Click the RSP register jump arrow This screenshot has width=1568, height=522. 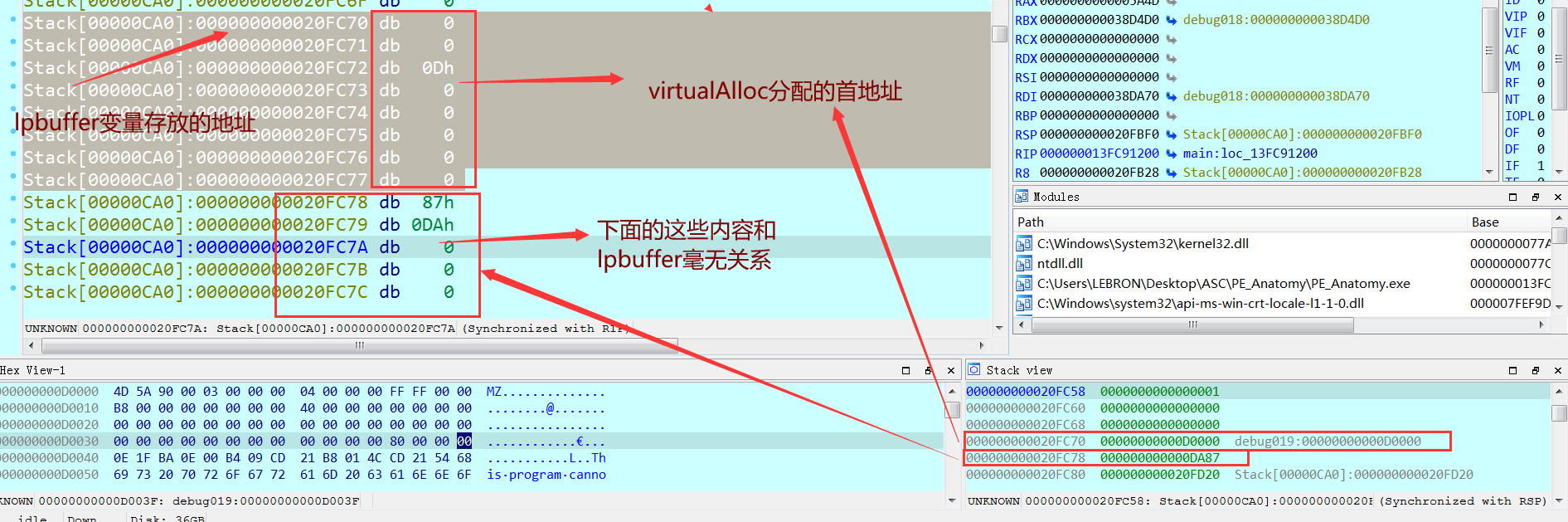click(x=1171, y=134)
